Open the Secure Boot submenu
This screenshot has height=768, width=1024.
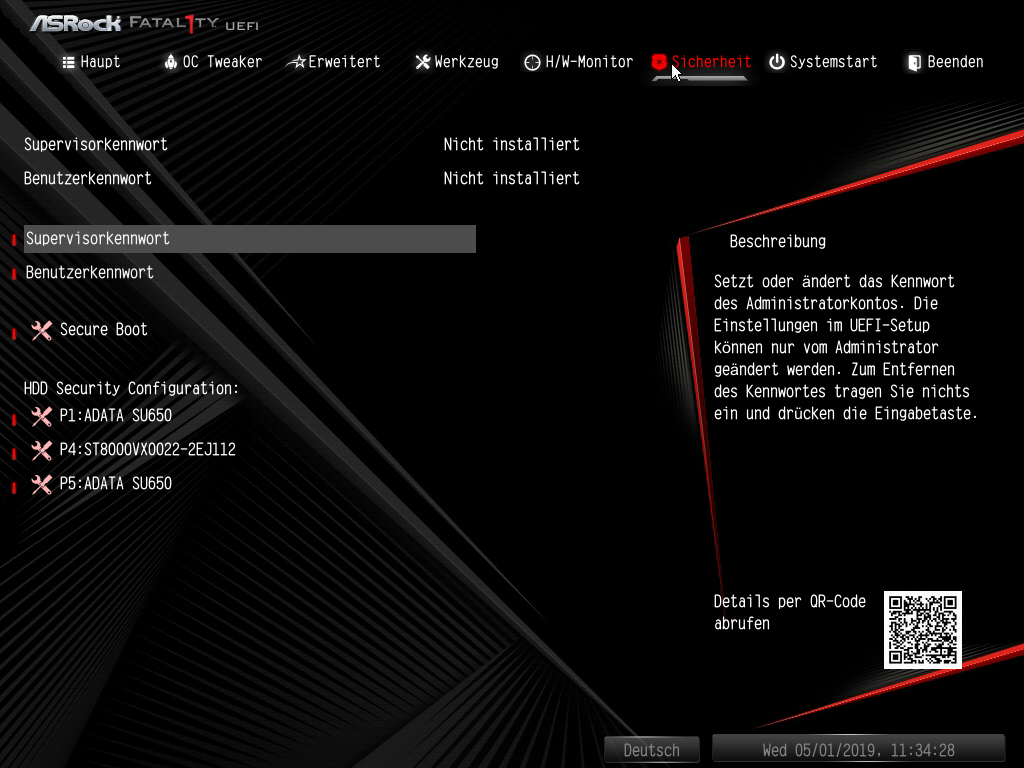(104, 330)
